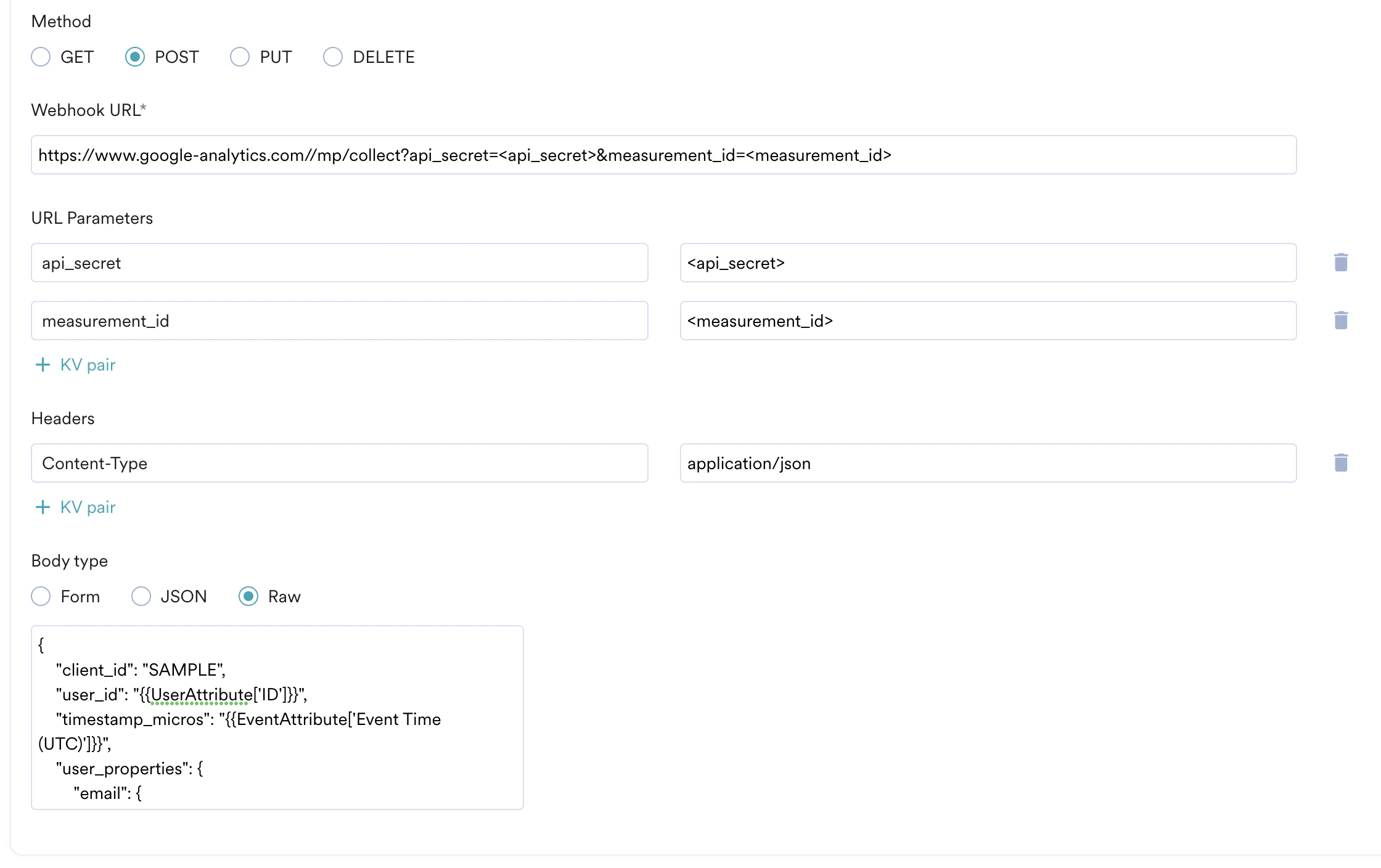This screenshot has width=1381, height=868.
Task: Select Raw body type
Action: pos(248,597)
